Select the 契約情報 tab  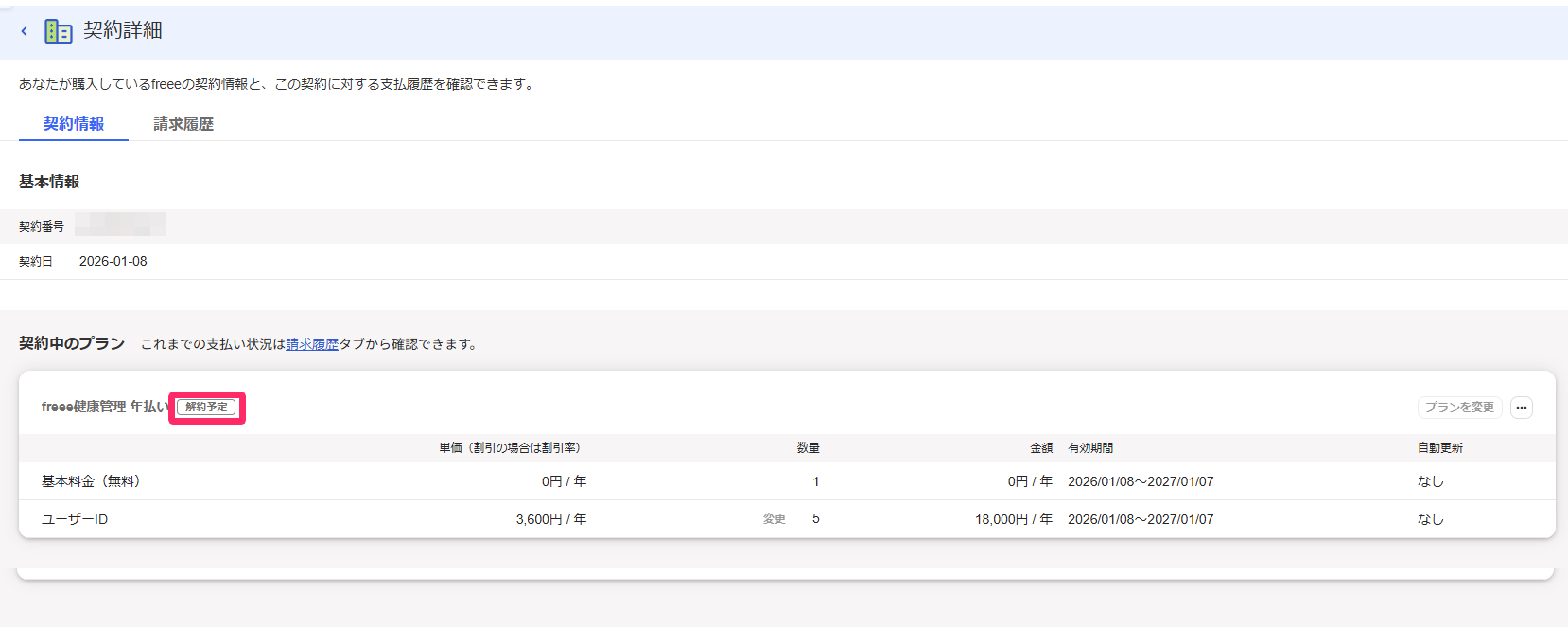(74, 124)
